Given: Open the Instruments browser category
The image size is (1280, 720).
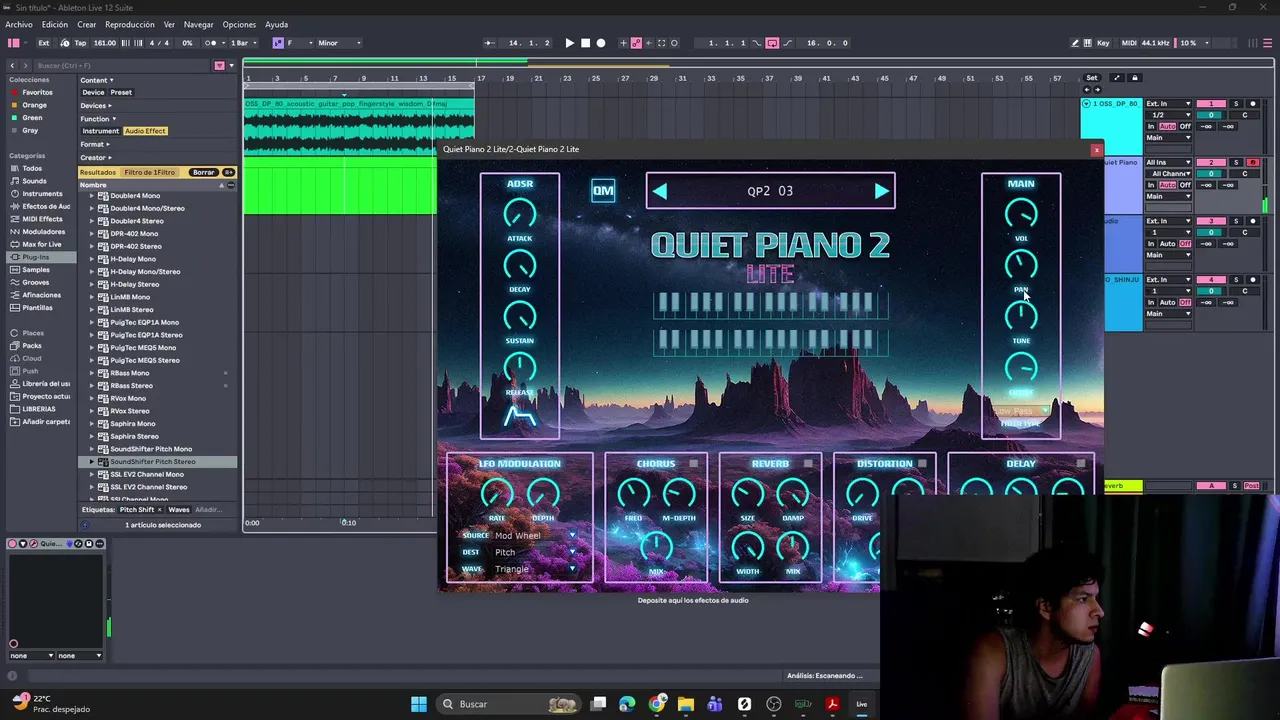Looking at the screenshot, I should point(42,194).
